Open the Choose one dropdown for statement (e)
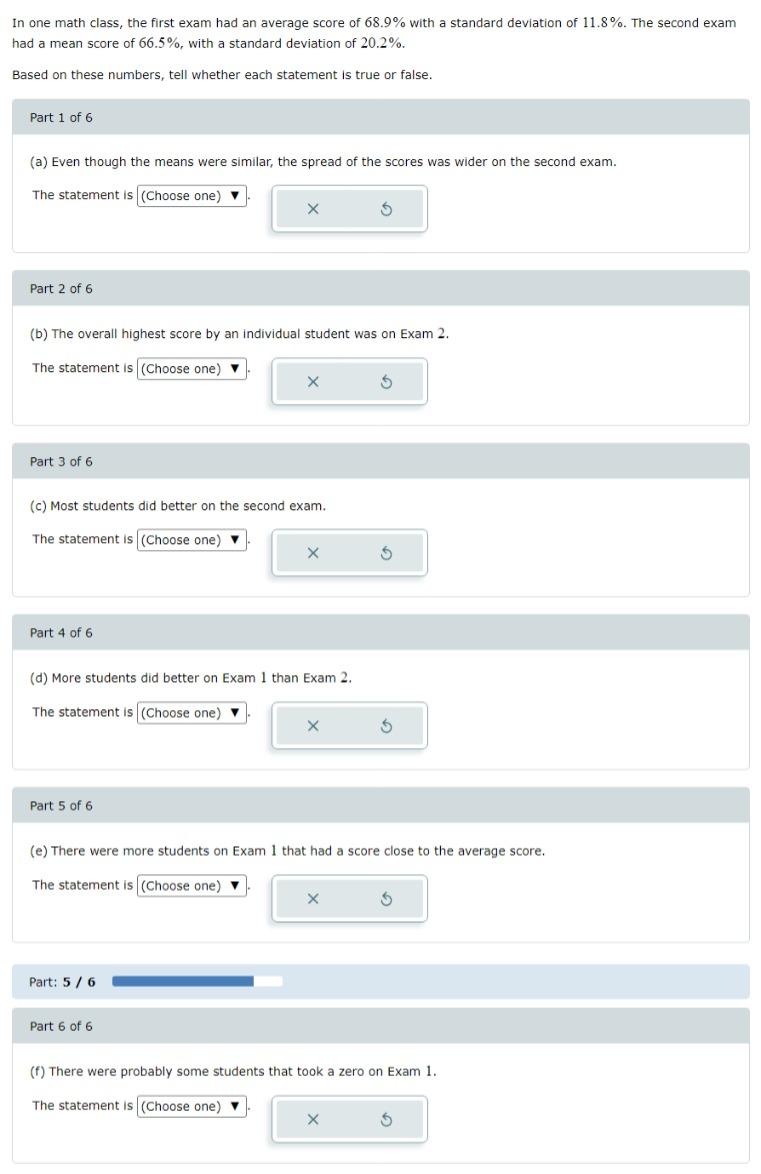761x1174 pixels. pyautogui.click(x=190, y=885)
